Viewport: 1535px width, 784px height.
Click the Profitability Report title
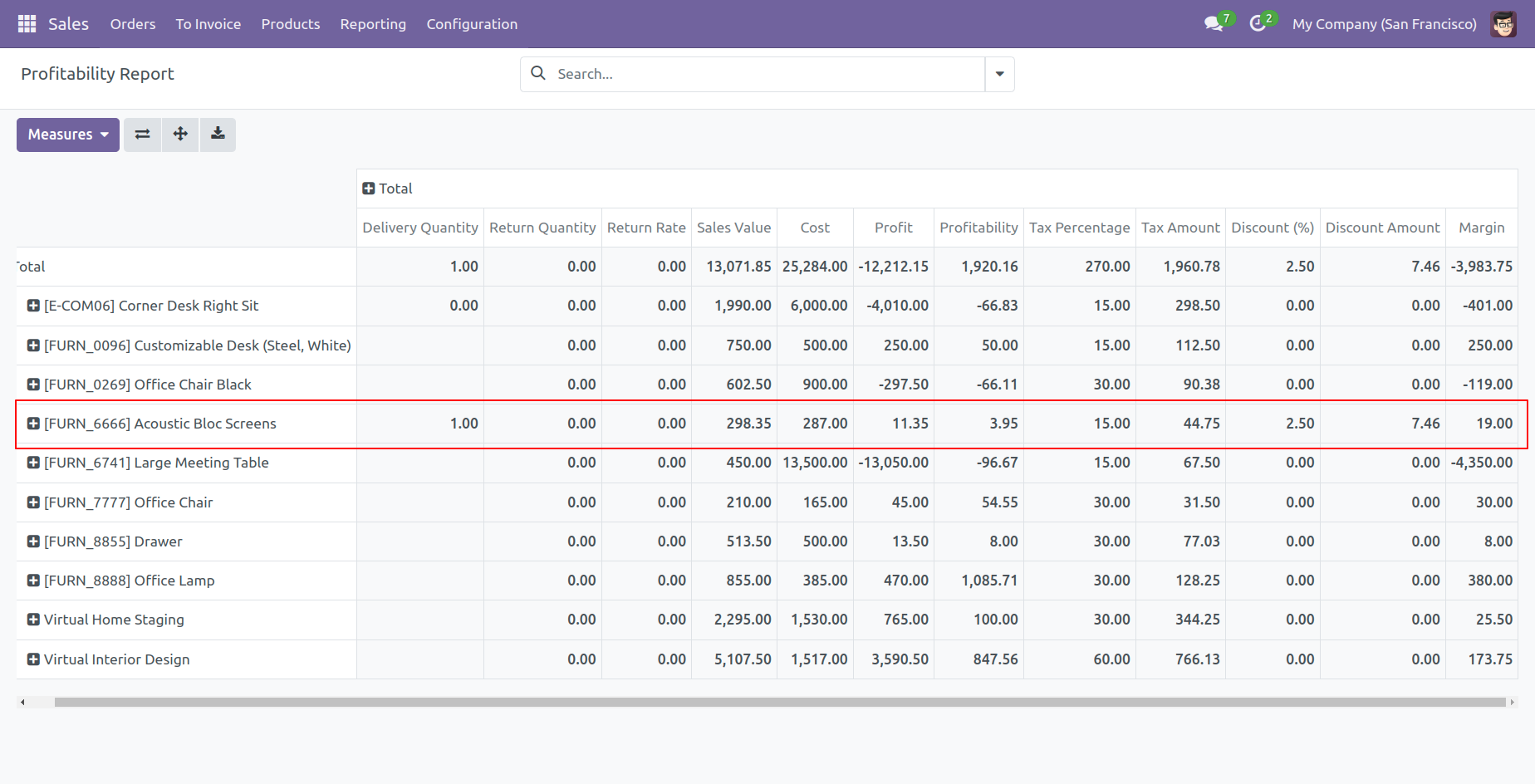coord(97,74)
